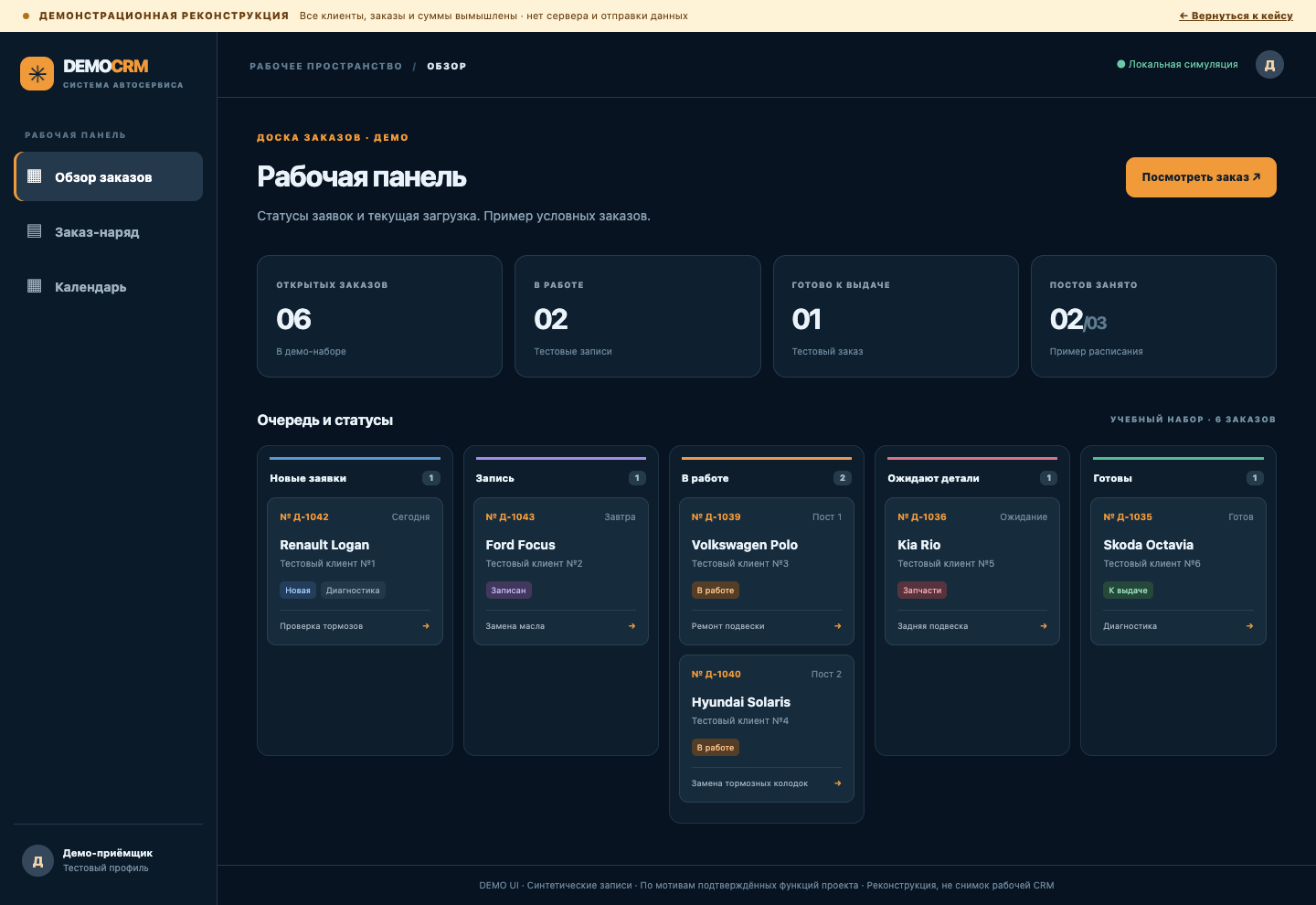Click the Заказ-наряд sidebar list icon
The width and height of the screenshot is (1316, 905).
tap(35, 231)
